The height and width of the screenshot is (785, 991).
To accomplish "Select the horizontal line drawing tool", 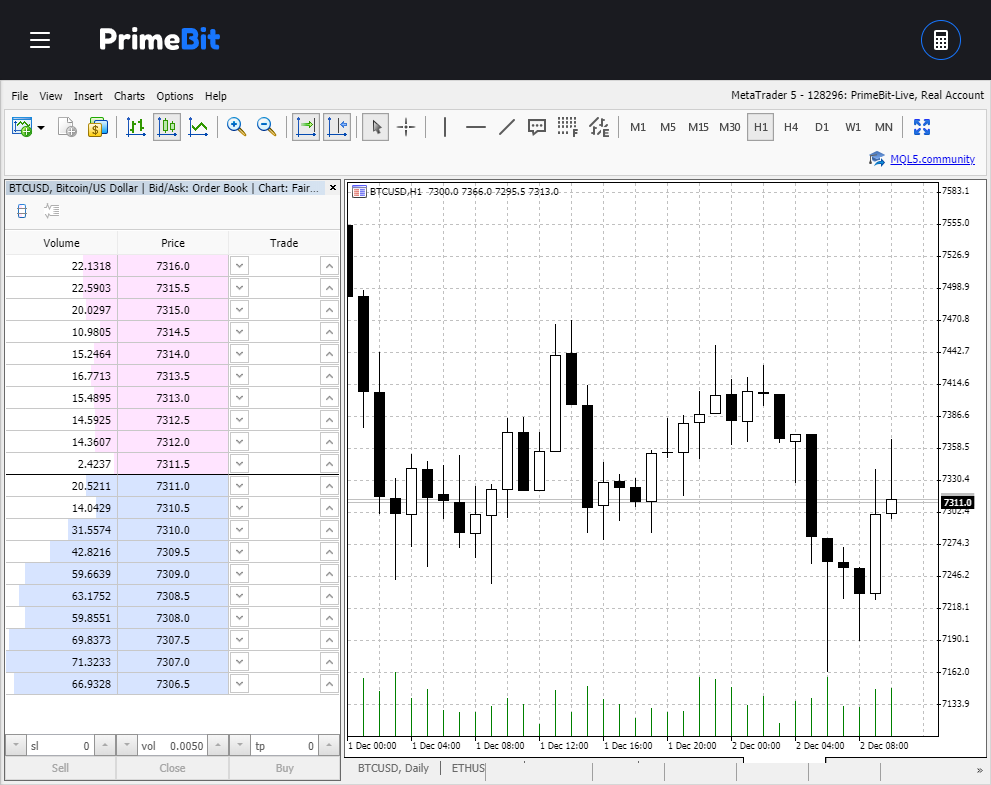I will tap(475, 127).
